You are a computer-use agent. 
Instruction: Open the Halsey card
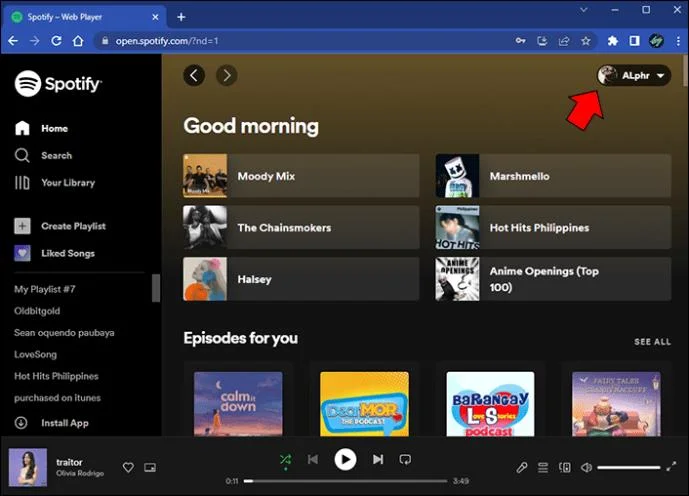point(301,279)
